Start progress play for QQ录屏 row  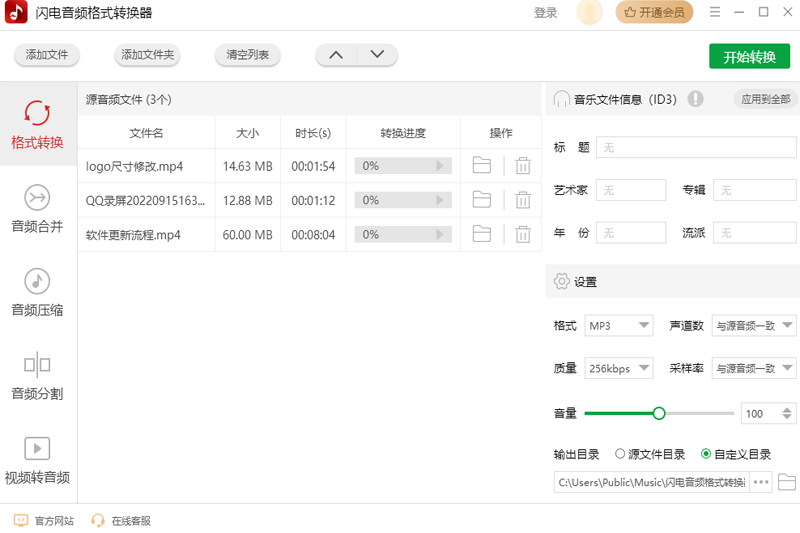(x=439, y=200)
